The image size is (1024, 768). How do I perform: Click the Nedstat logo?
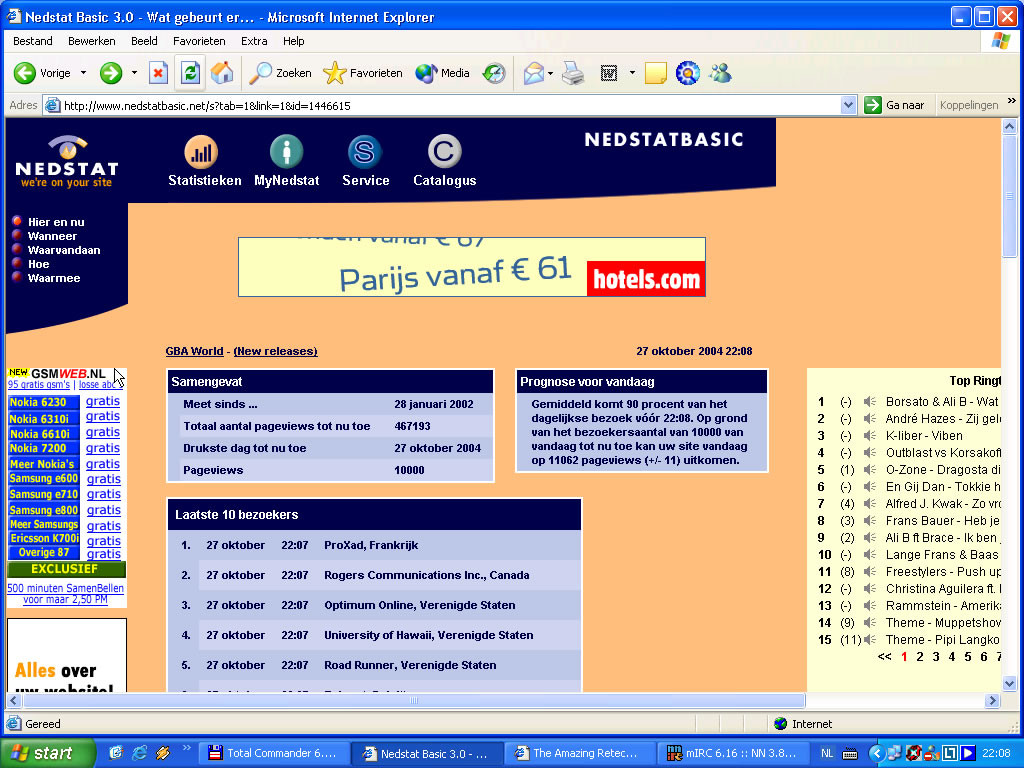point(67,162)
